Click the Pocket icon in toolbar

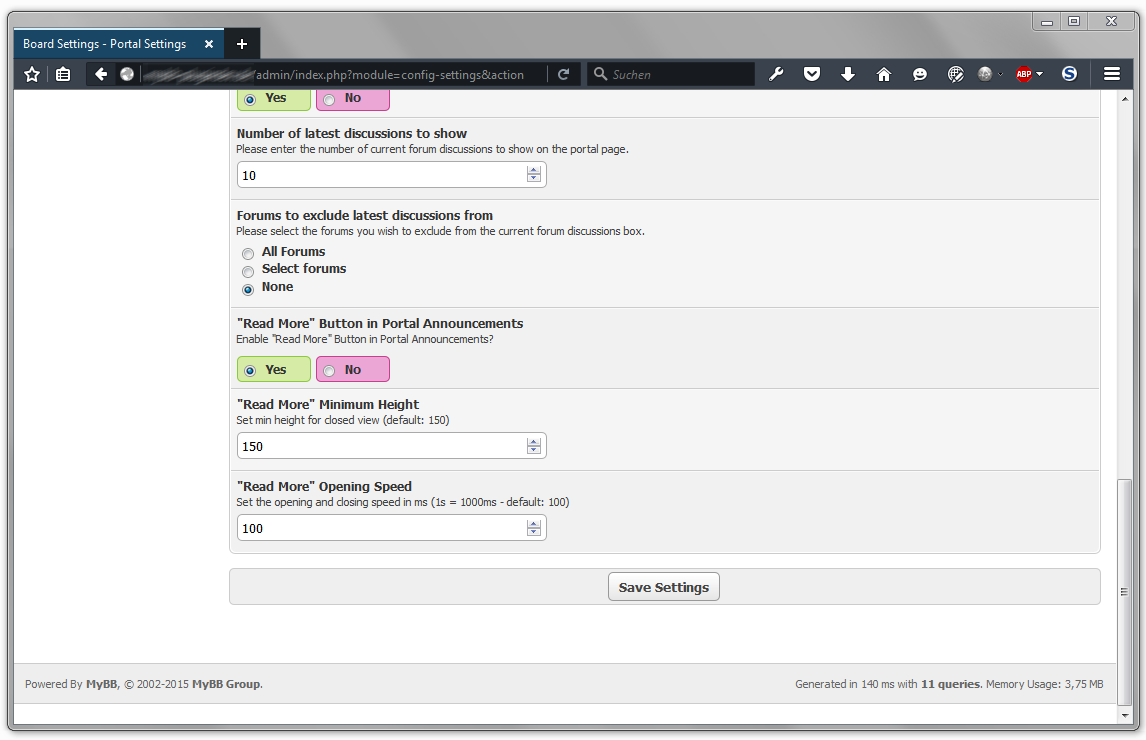coord(812,74)
